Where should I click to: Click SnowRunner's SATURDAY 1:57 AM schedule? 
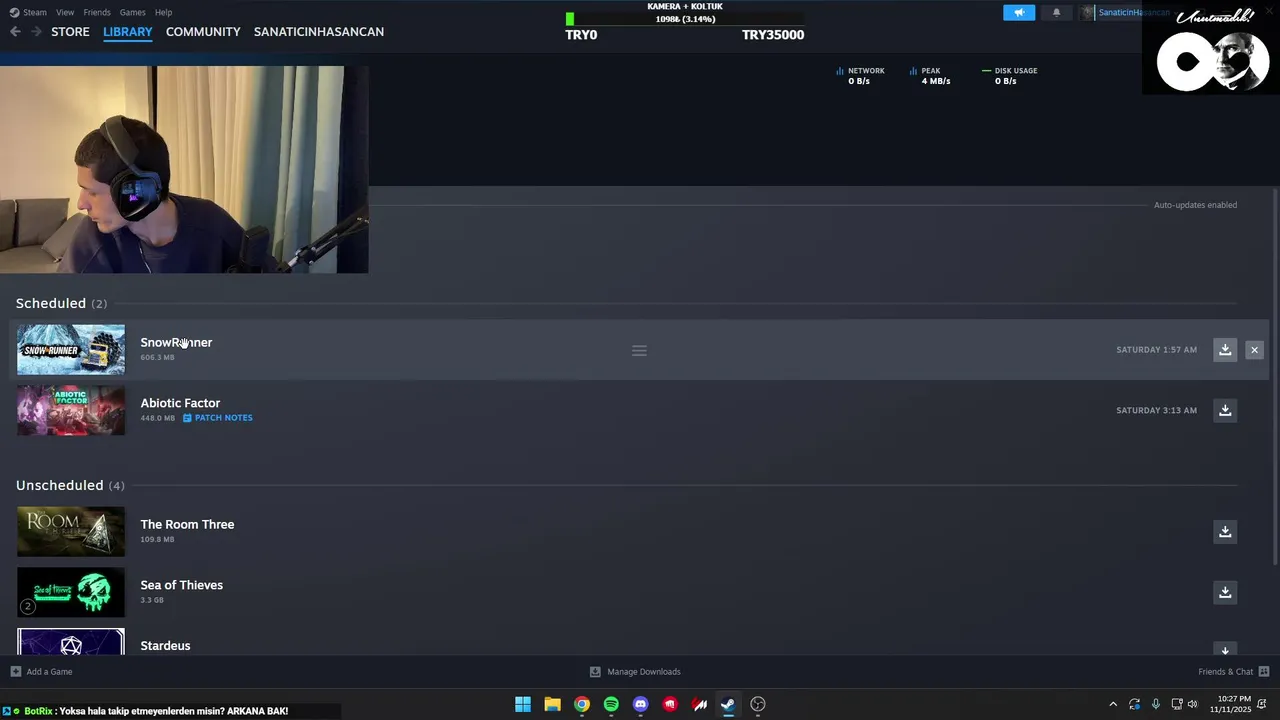(x=1156, y=350)
